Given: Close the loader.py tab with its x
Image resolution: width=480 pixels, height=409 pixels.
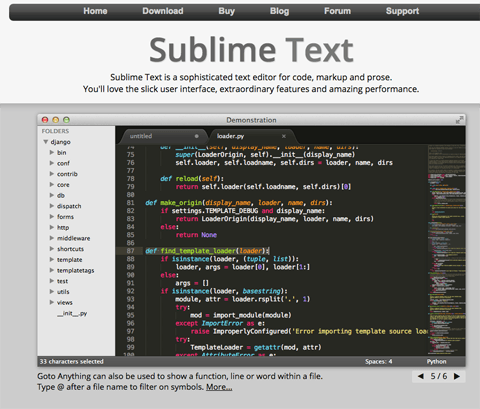Looking at the screenshot, I should pyautogui.click(x=284, y=136).
